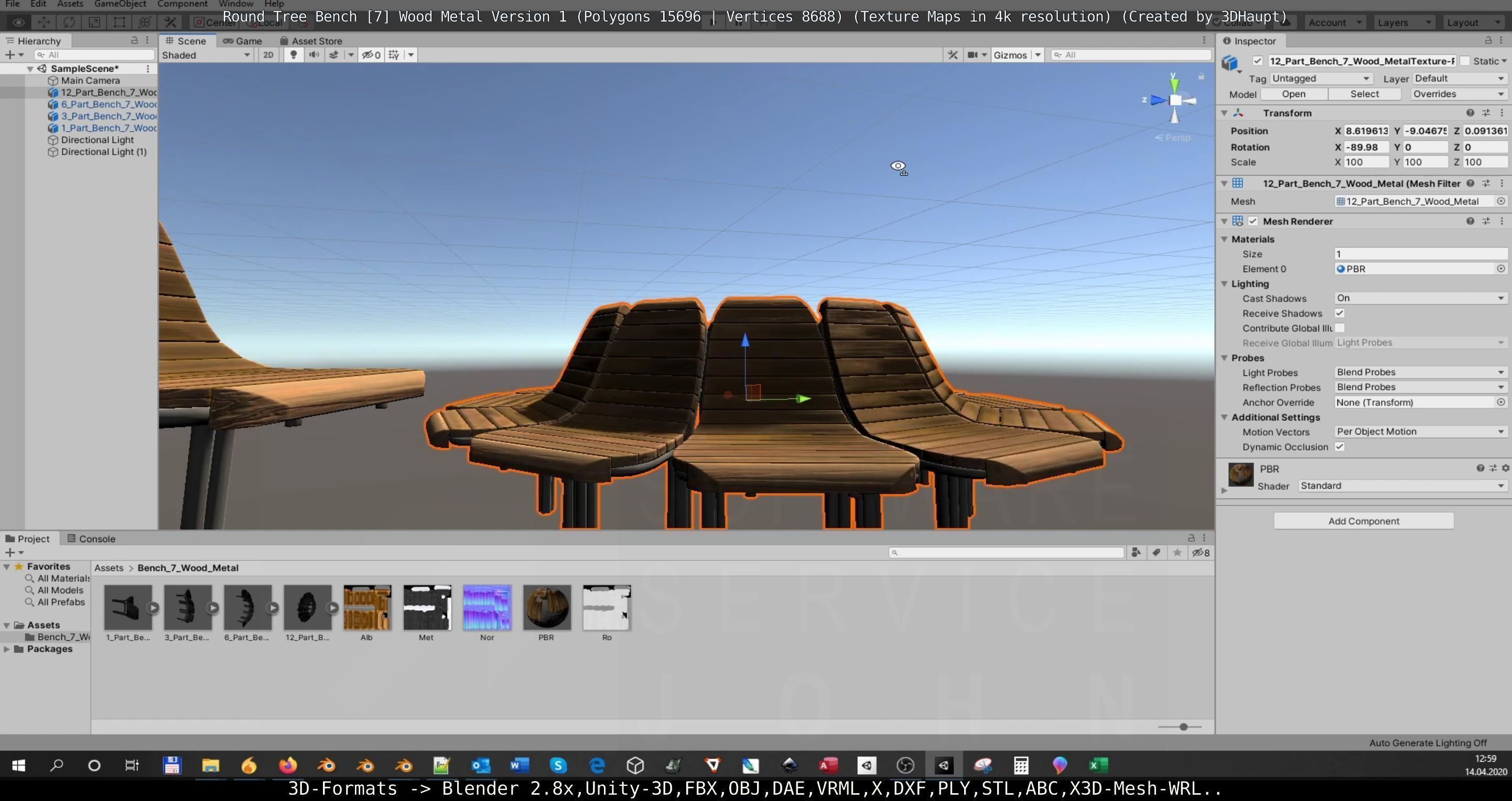The height and width of the screenshot is (801, 1512).
Task: Toggle scene lighting bulb icon
Action: click(x=294, y=55)
